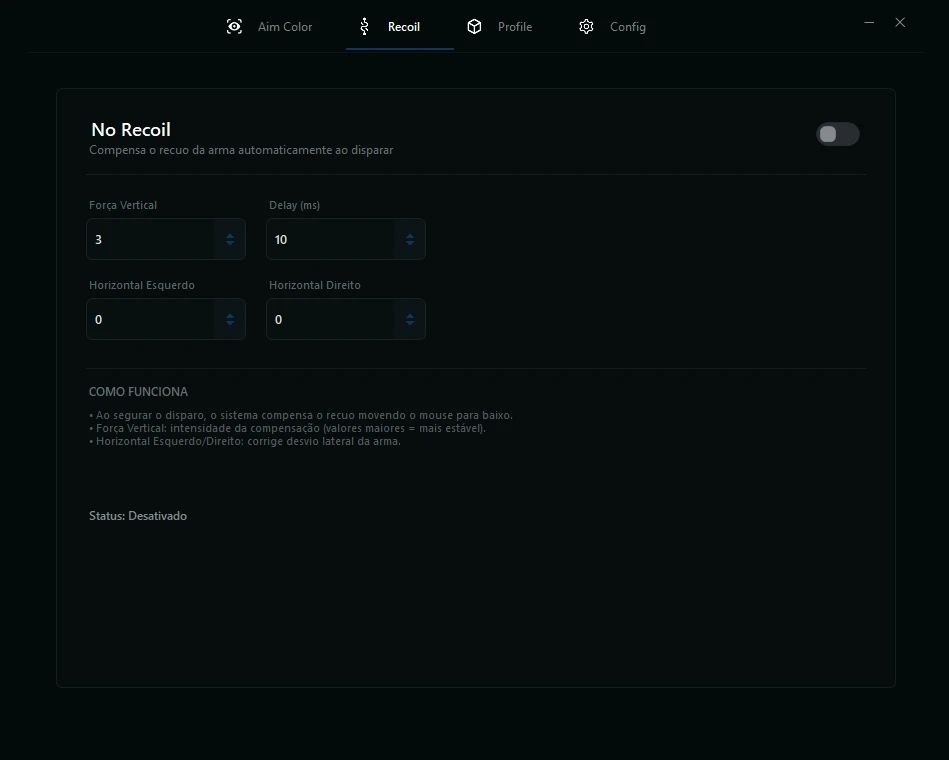Image resolution: width=949 pixels, height=760 pixels.
Task: Minimize the application window
Action: [869, 22]
